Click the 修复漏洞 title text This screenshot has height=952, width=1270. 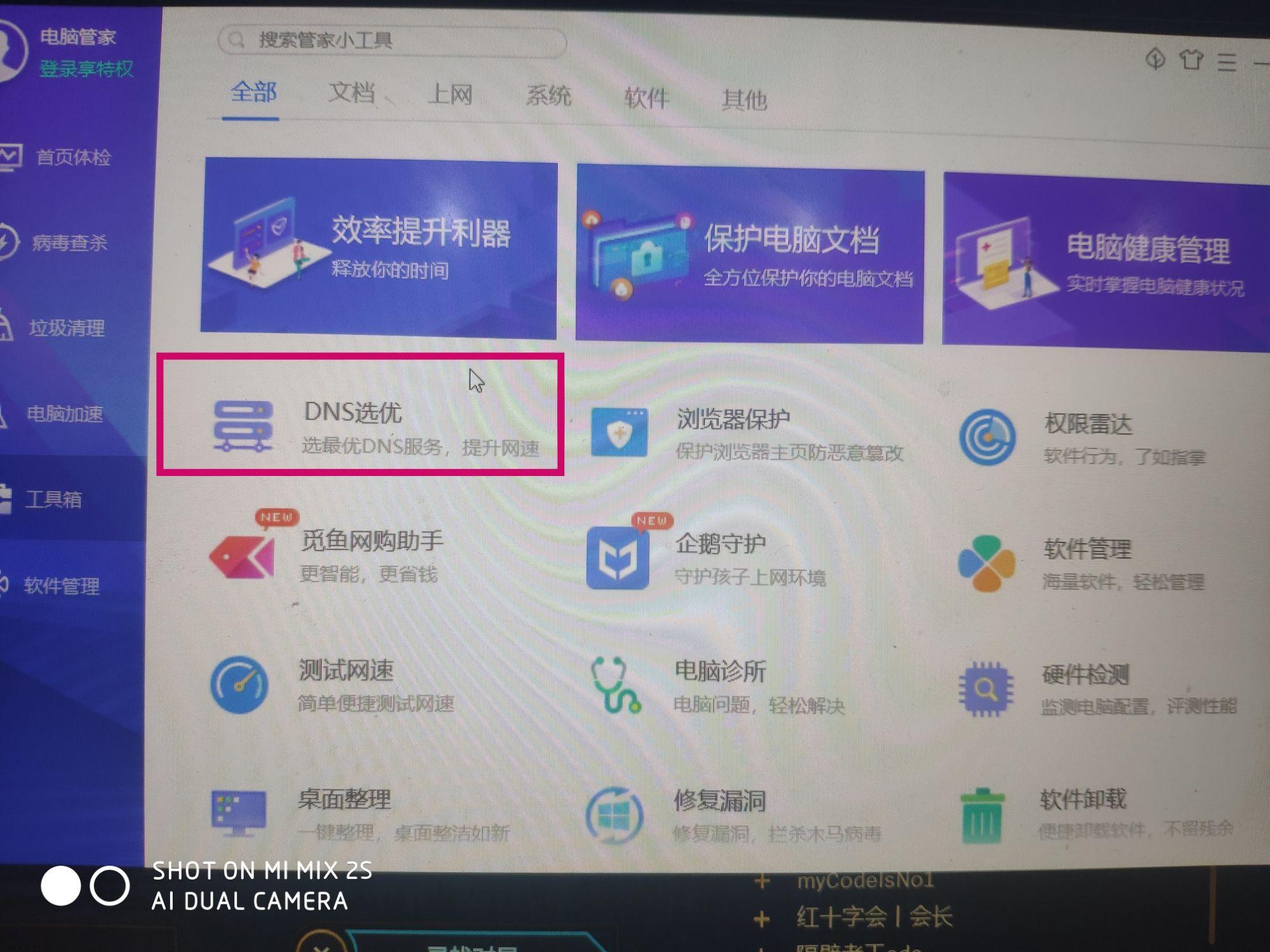coord(719,802)
